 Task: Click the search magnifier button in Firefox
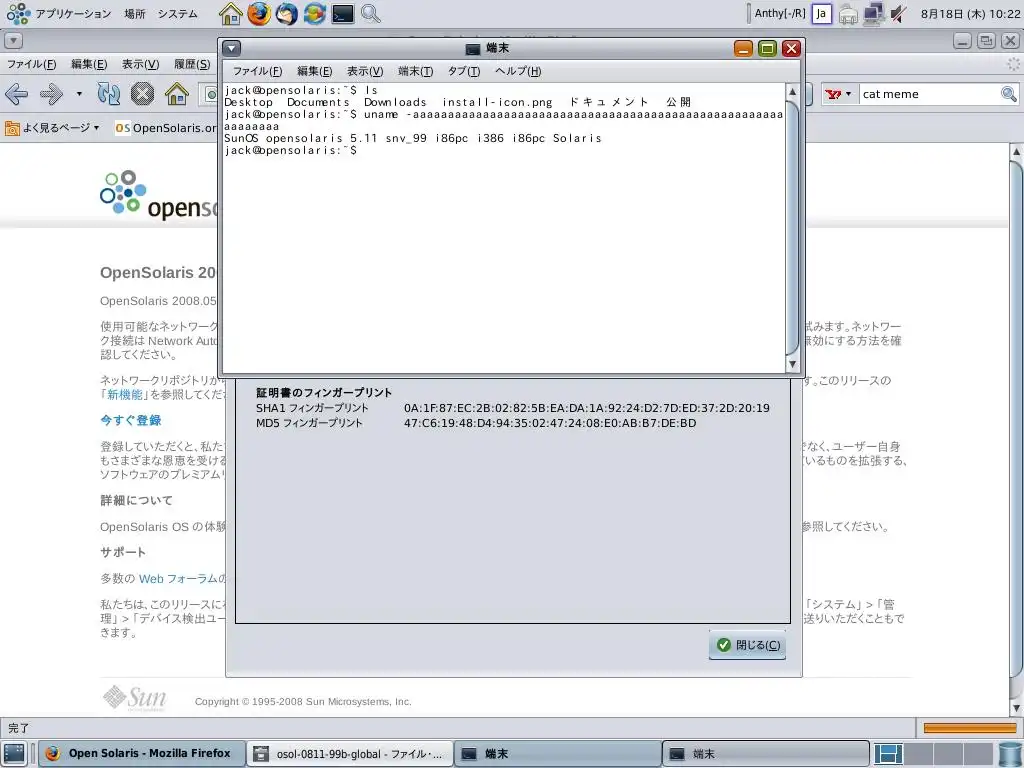click(1009, 94)
